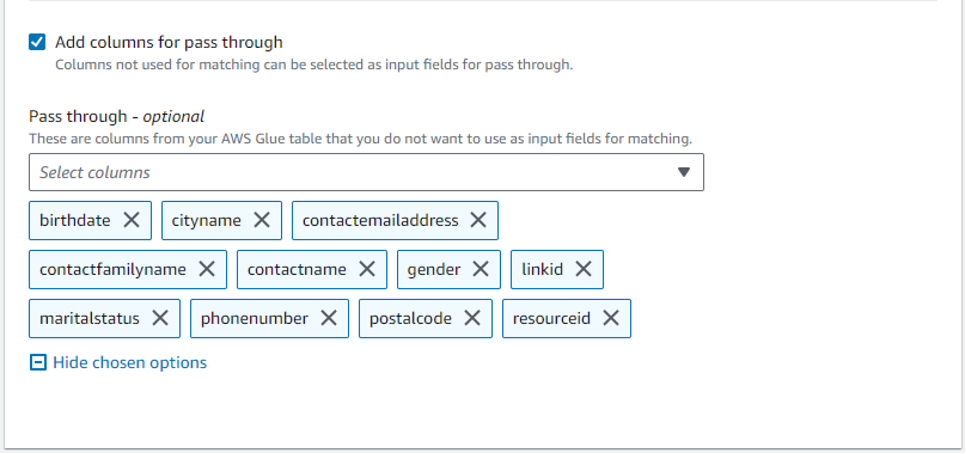Click the postalcode tag label
The height and width of the screenshot is (454, 966).
(410, 319)
